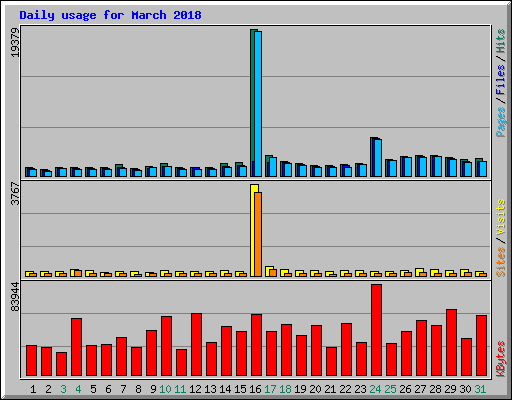The height and width of the screenshot is (400, 512).
Task: Click the blue "Files" legend label
Action: point(500,80)
